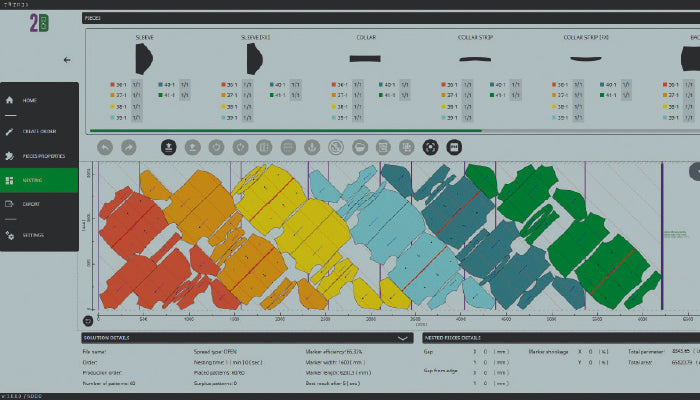
Task: Select the Nesting sidebar tab
Action: 33,181
